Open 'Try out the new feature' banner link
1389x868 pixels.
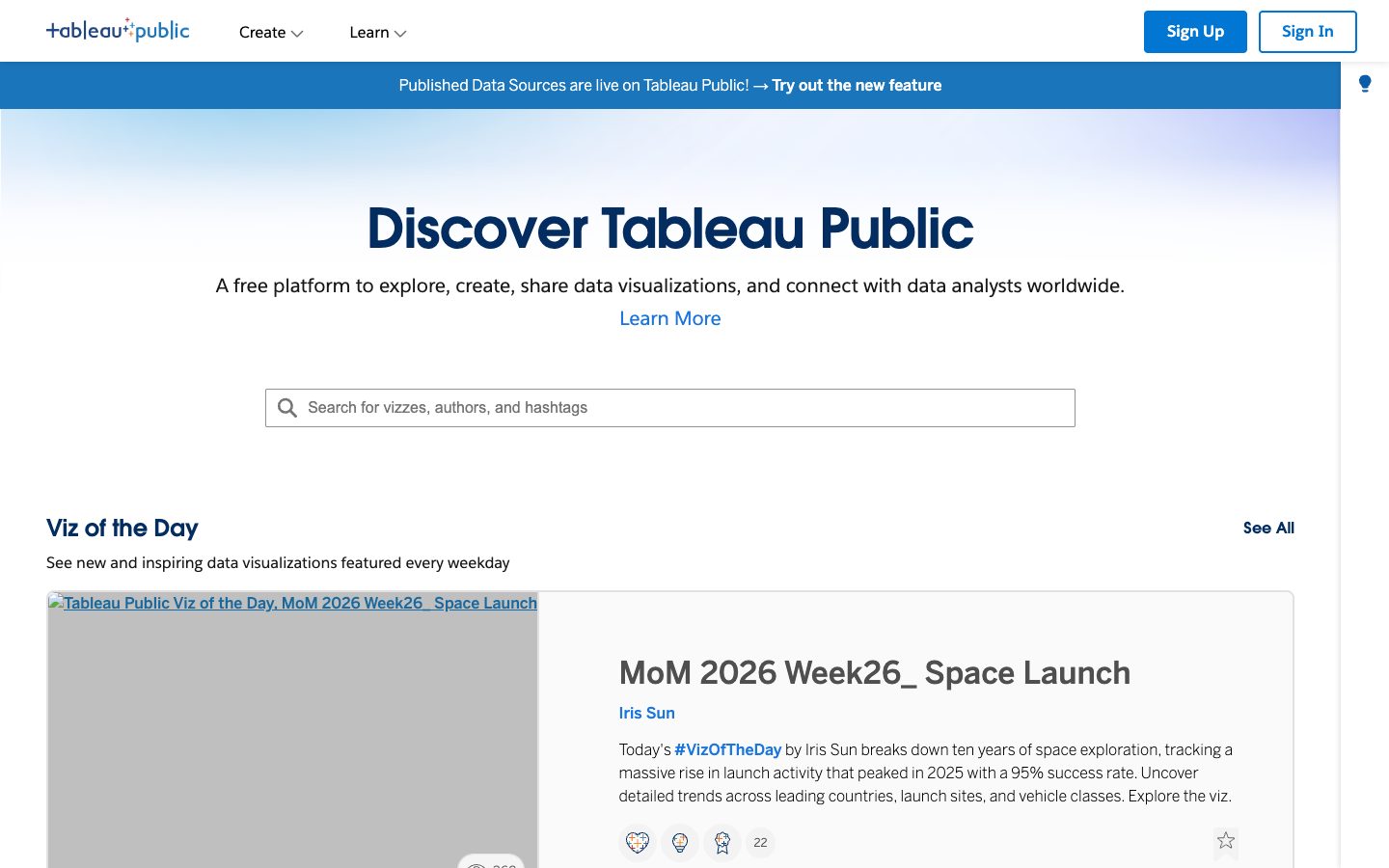click(857, 86)
